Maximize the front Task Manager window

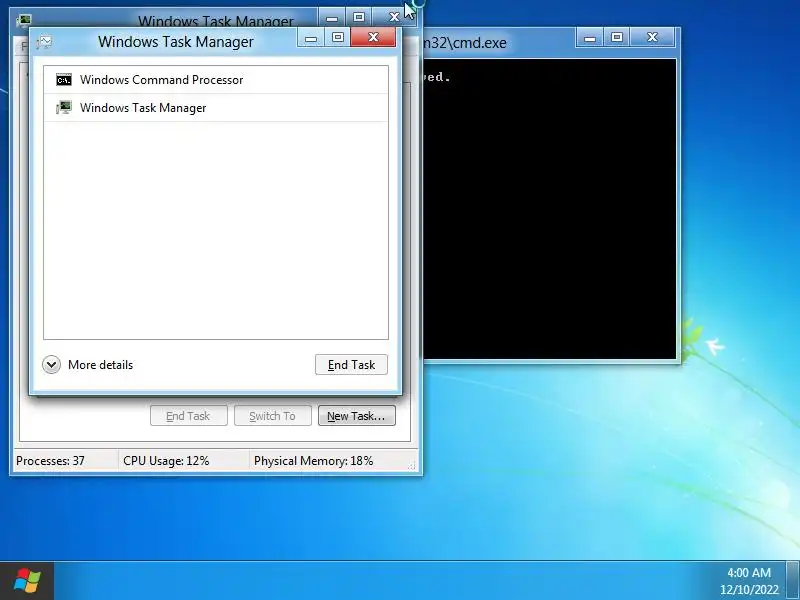tap(338, 37)
